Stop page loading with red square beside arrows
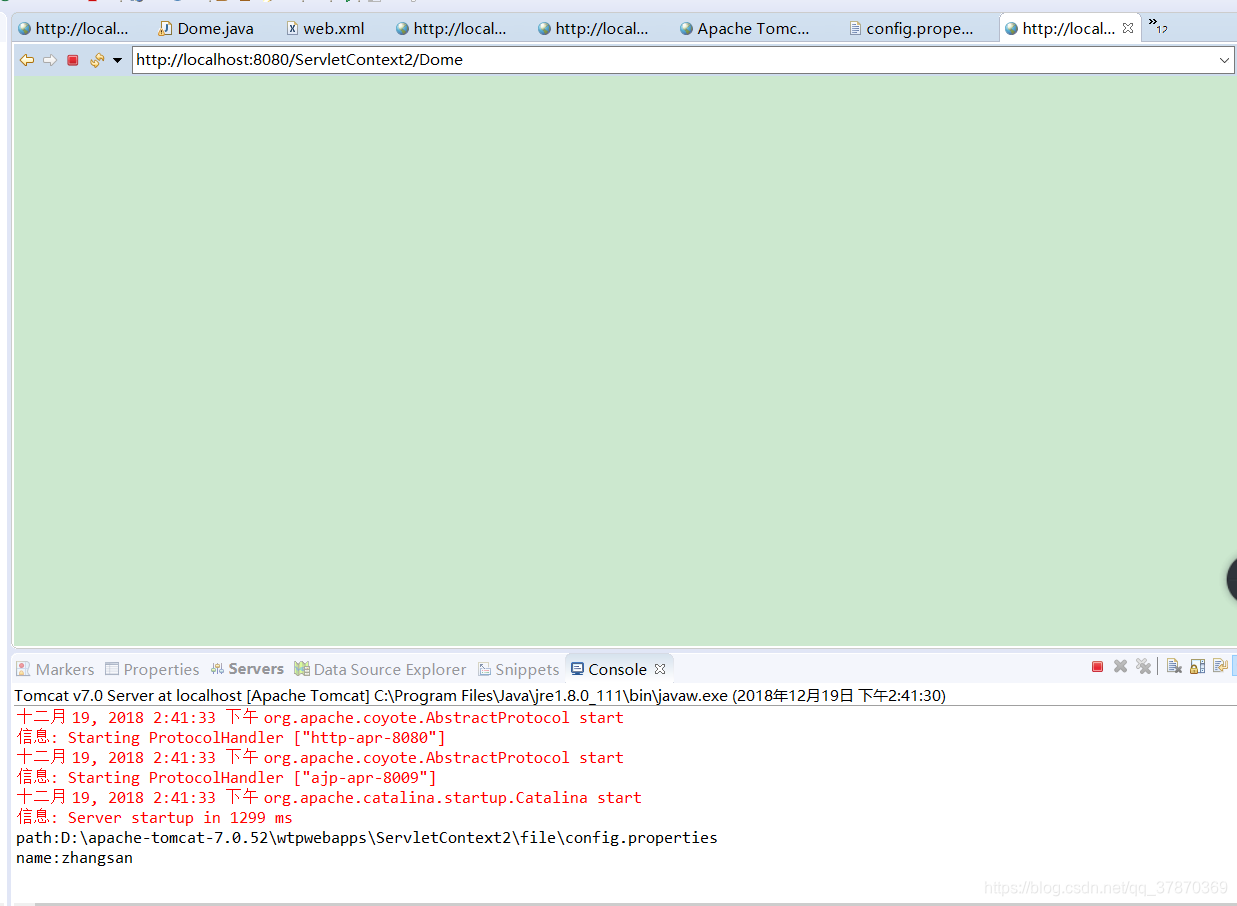 (72, 60)
